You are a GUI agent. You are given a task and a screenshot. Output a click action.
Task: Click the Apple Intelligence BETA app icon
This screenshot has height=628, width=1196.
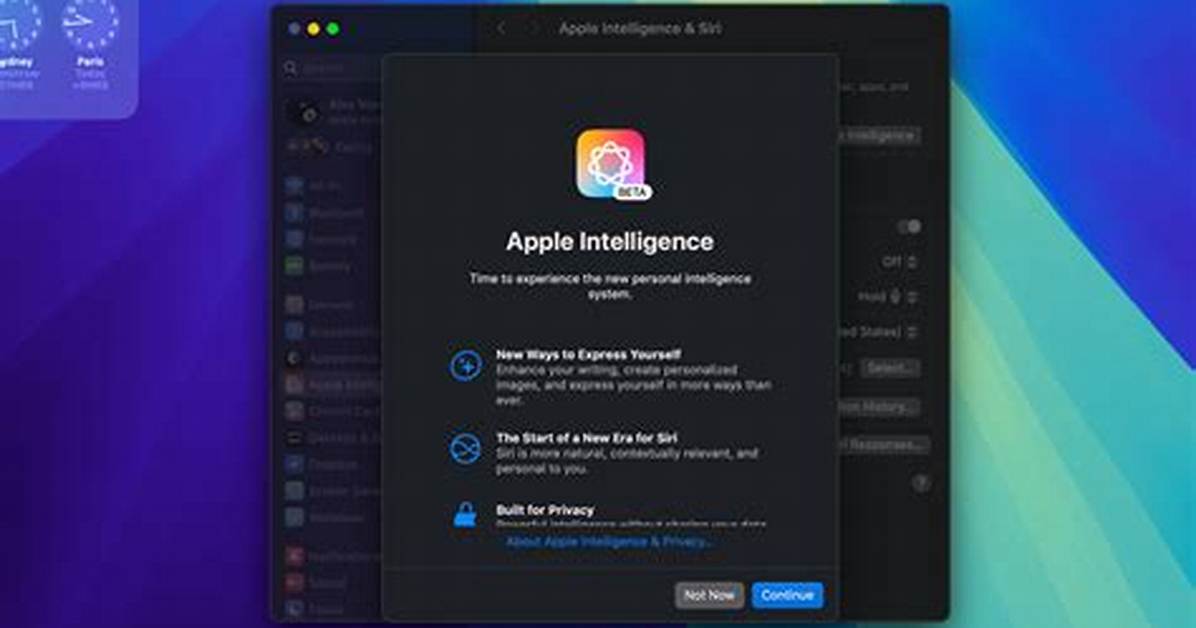611,163
